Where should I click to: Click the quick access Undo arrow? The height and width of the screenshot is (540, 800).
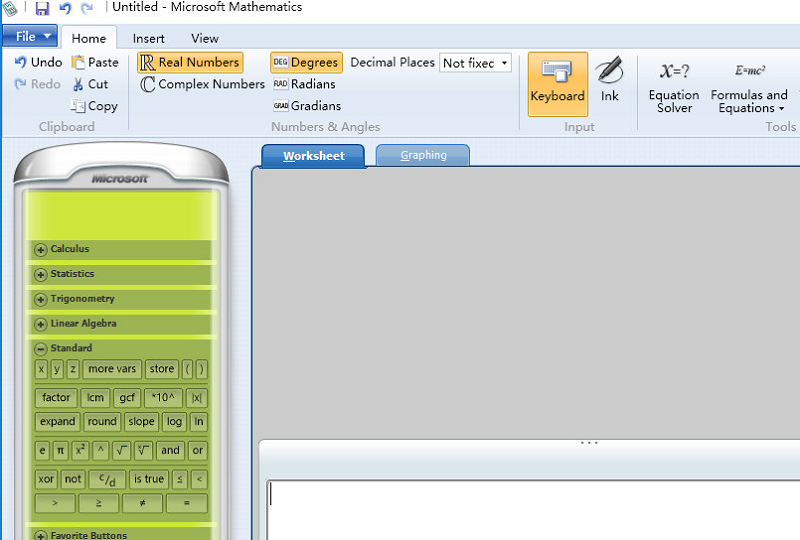tap(65, 8)
